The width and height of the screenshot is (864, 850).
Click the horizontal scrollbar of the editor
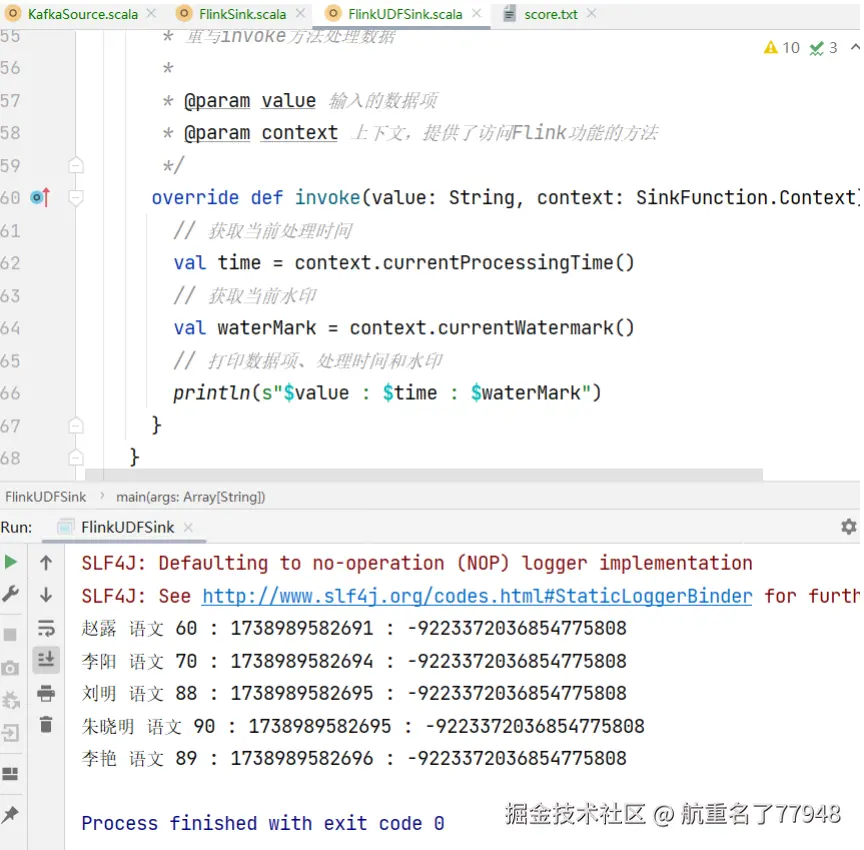[424, 474]
